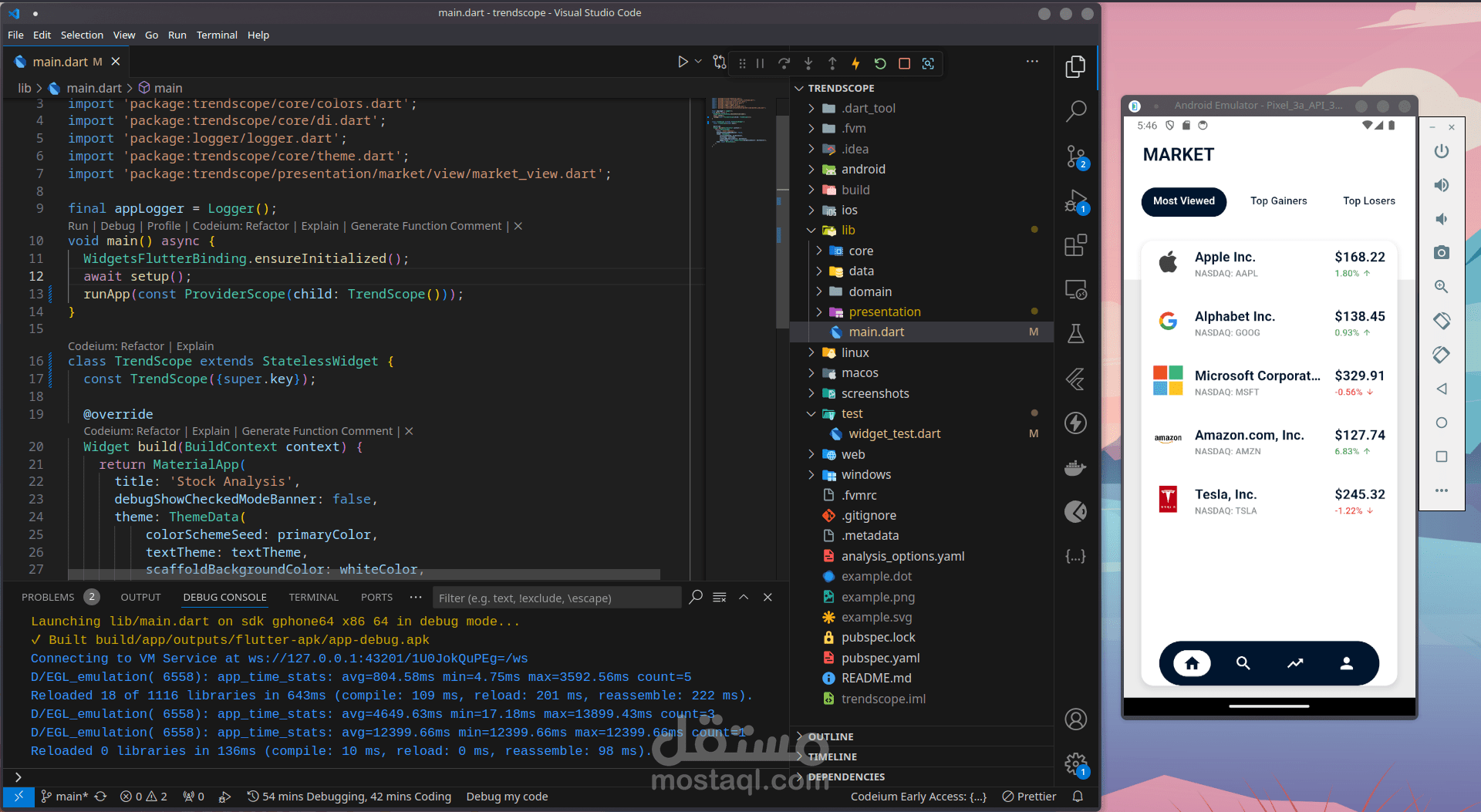The width and height of the screenshot is (1481, 812).
Task: Open editor More Actions ellipsis
Action: 1032,62
